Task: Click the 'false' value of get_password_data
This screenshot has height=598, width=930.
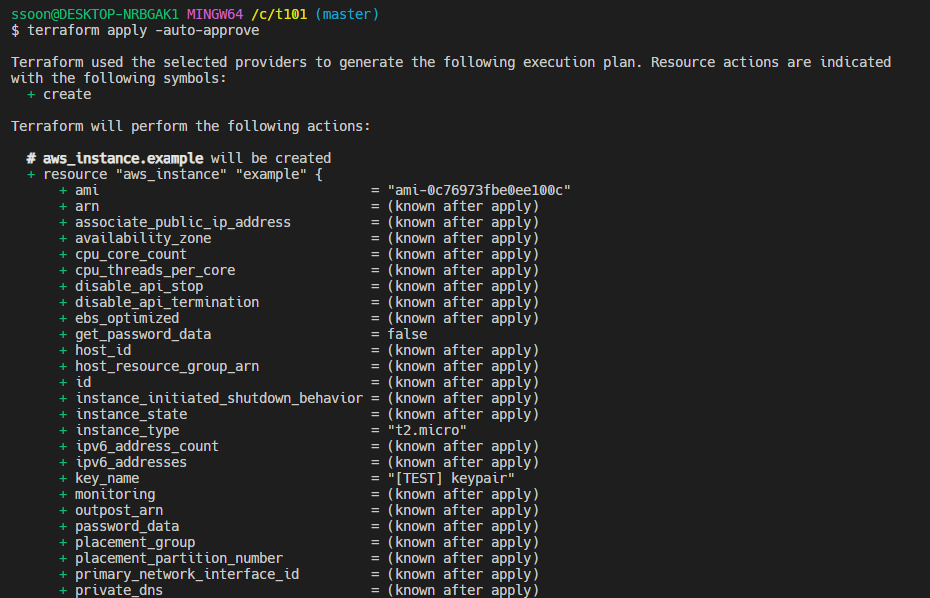Action: pyautogui.click(x=407, y=335)
